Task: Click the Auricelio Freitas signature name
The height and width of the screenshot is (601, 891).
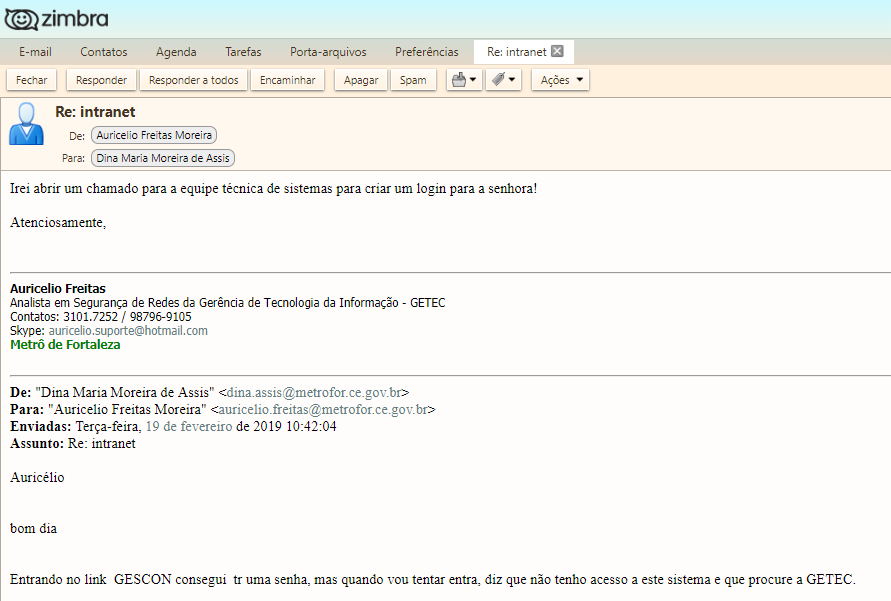Action: click(x=58, y=289)
